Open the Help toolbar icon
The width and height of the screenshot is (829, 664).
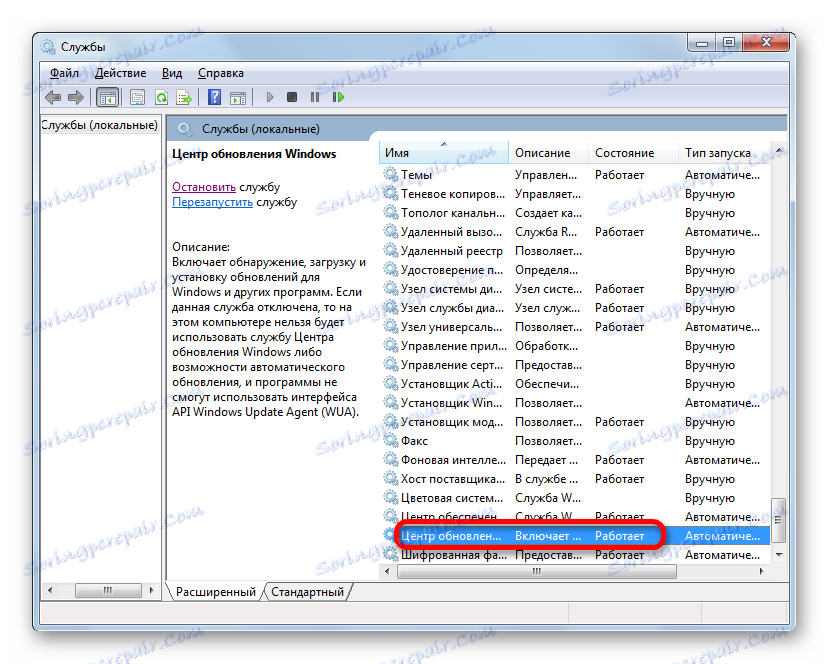tap(214, 97)
